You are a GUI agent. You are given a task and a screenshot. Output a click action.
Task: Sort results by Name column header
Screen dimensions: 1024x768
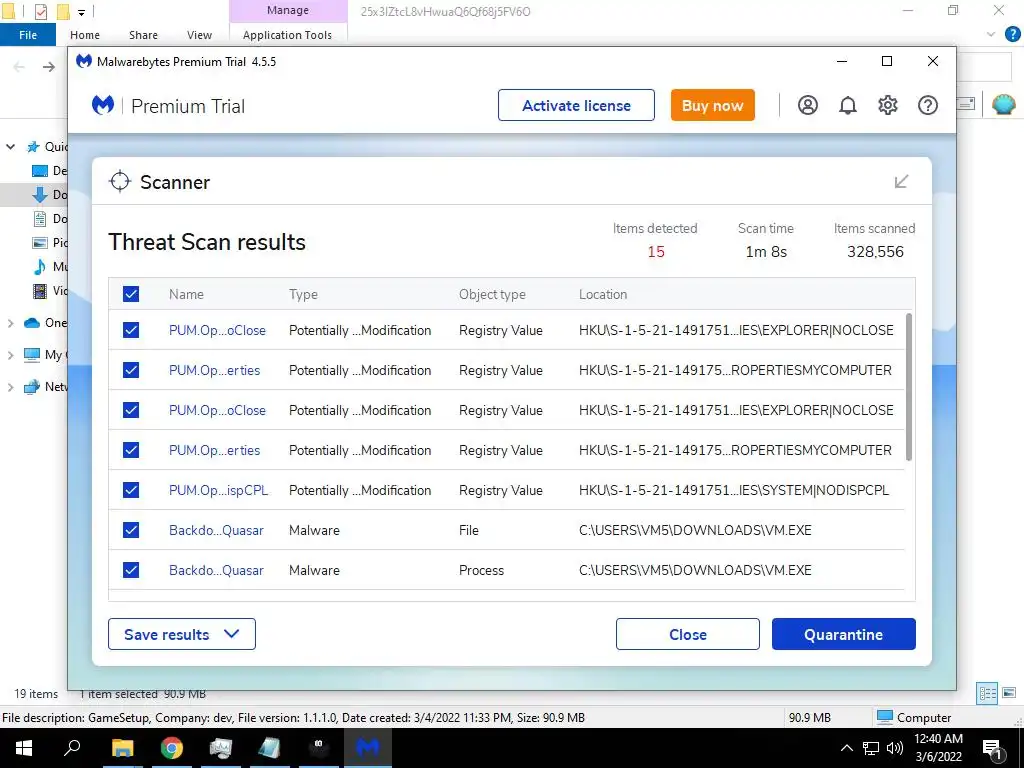186,294
